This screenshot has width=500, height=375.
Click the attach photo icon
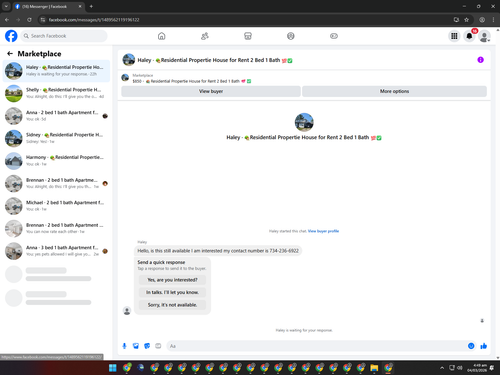point(136,346)
